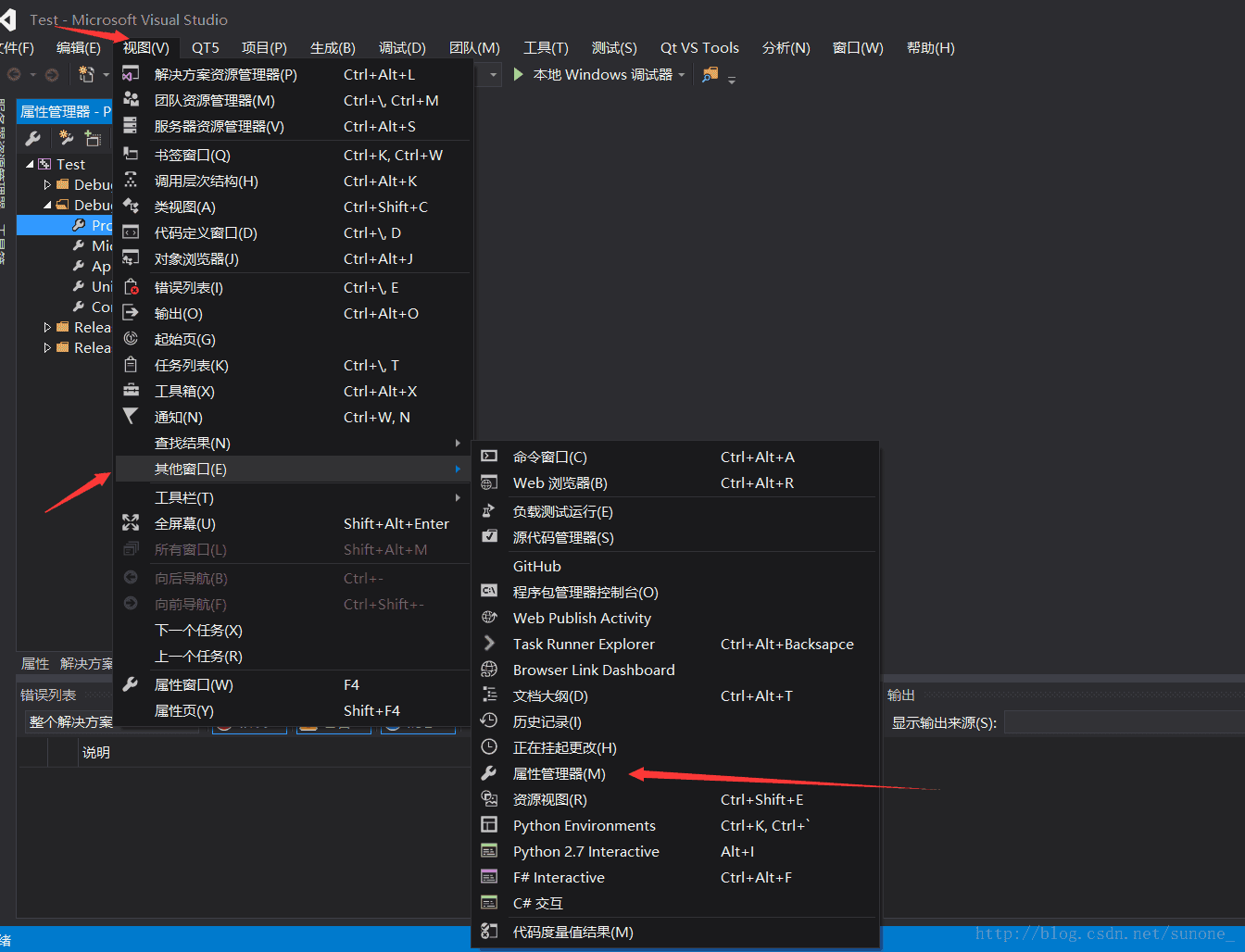Click the Server Explorer (服务器资源管理器) icon
1245x952 pixels.
click(131, 125)
